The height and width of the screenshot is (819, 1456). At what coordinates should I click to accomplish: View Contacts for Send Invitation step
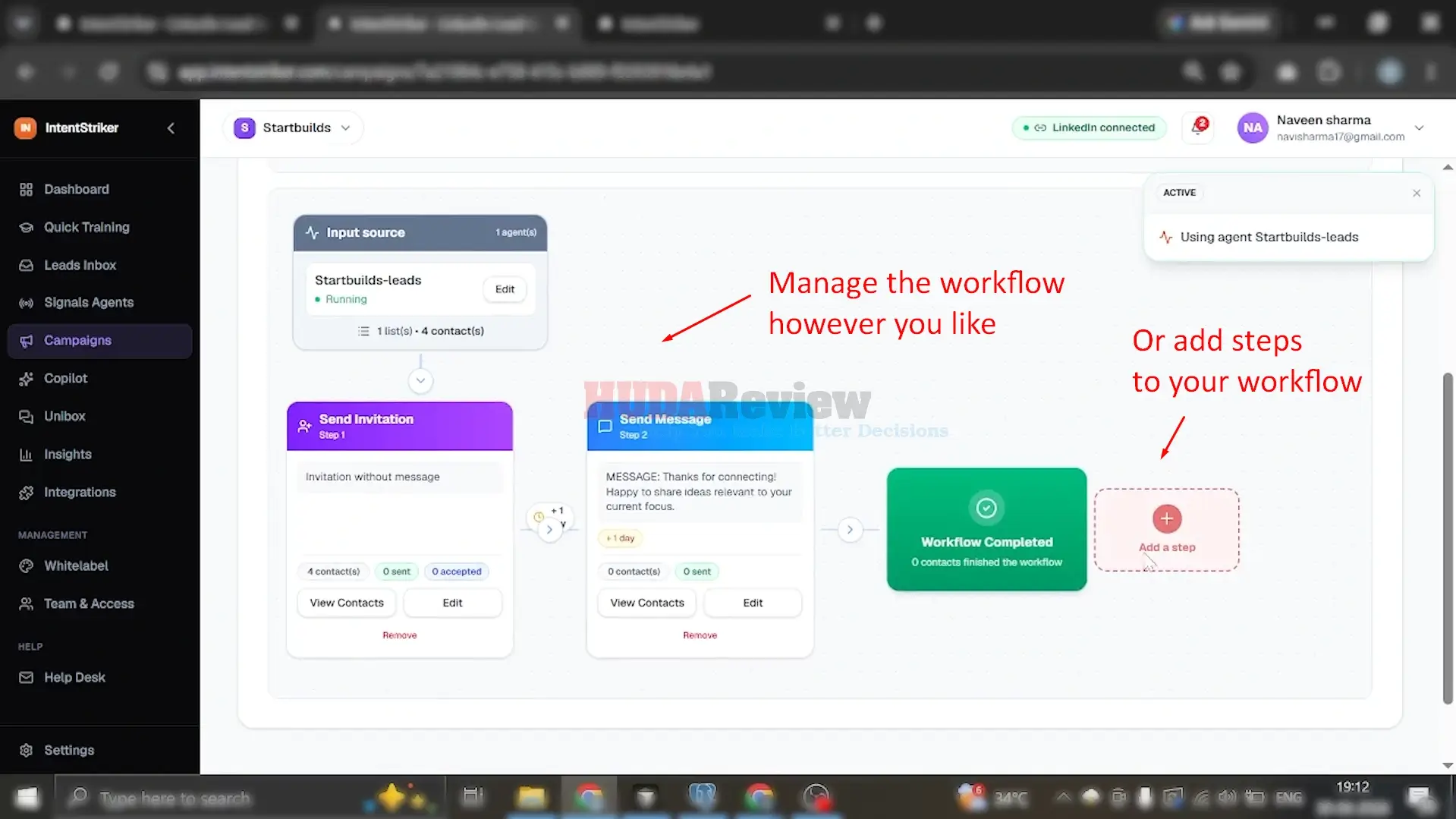point(347,603)
